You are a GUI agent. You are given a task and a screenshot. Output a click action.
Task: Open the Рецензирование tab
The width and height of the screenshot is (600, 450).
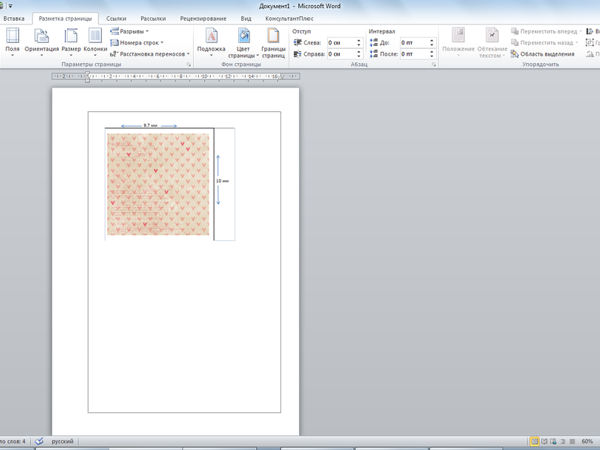(203, 18)
